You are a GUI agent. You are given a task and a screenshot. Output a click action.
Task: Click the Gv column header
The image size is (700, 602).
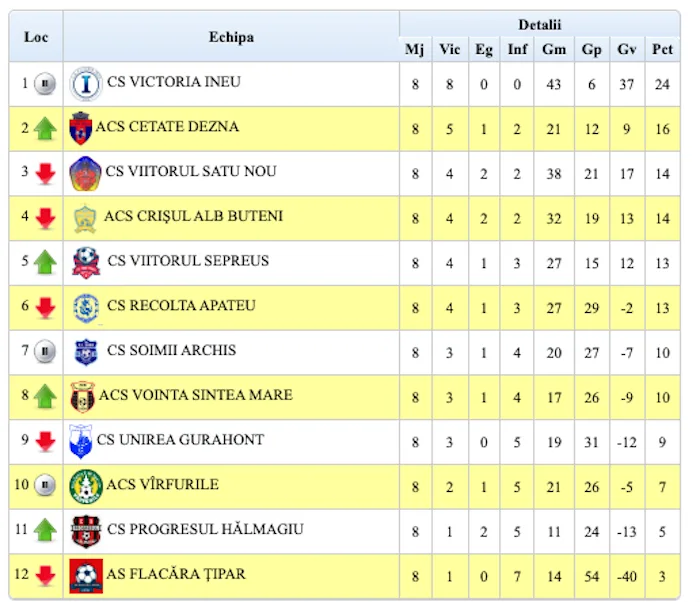[627, 49]
